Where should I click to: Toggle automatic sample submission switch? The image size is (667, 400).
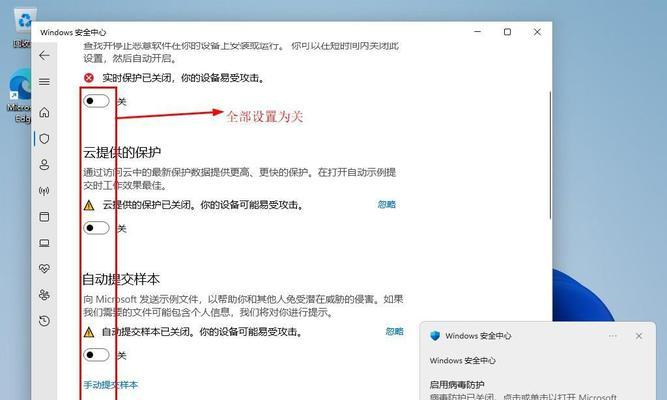[96, 355]
